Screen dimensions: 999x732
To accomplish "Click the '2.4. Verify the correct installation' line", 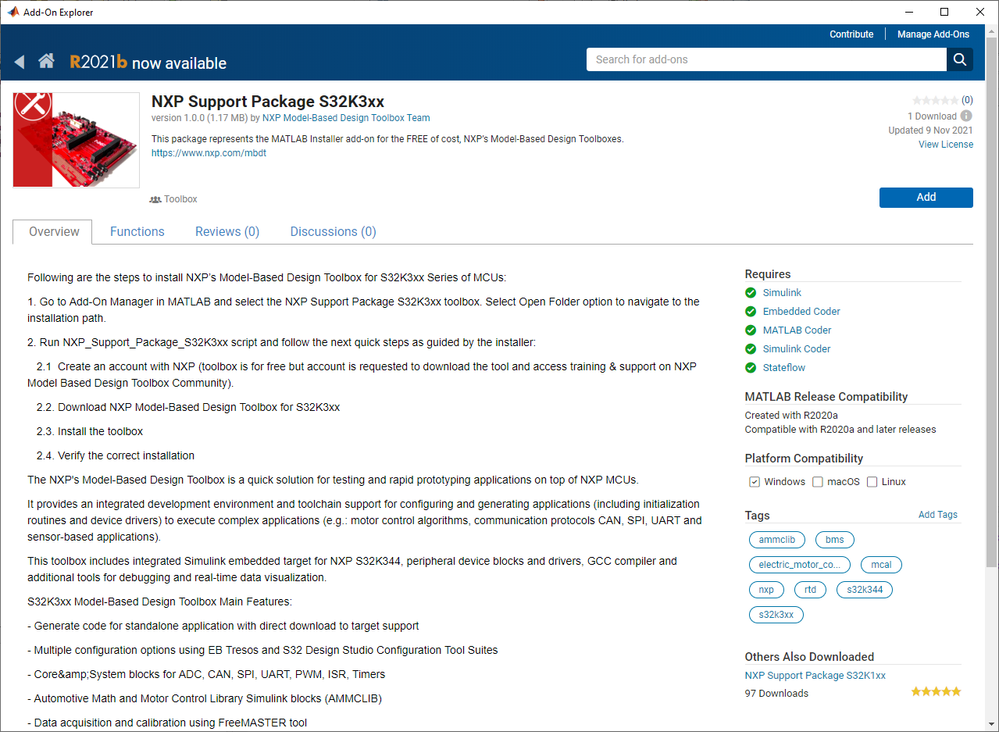I will 115,456.
